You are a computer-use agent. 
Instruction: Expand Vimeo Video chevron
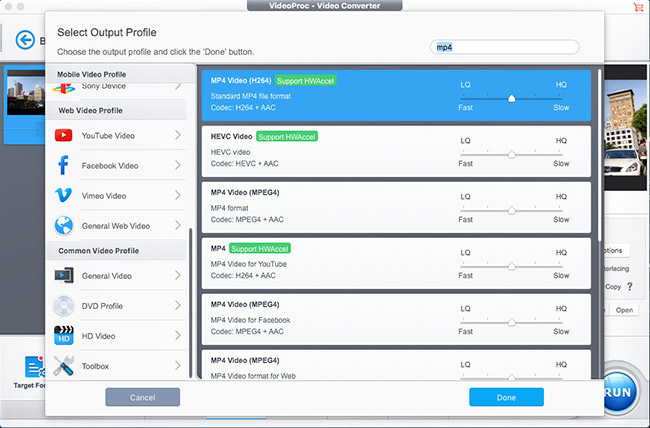coord(178,195)
